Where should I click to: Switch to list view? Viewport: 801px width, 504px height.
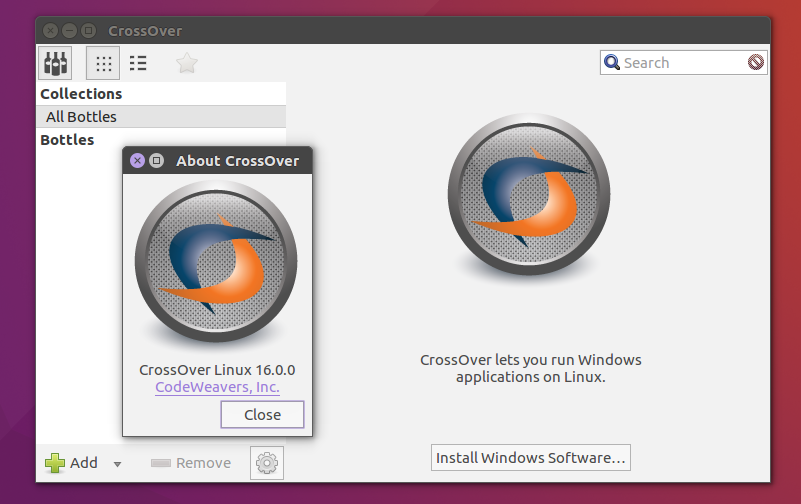pos(138,63)
